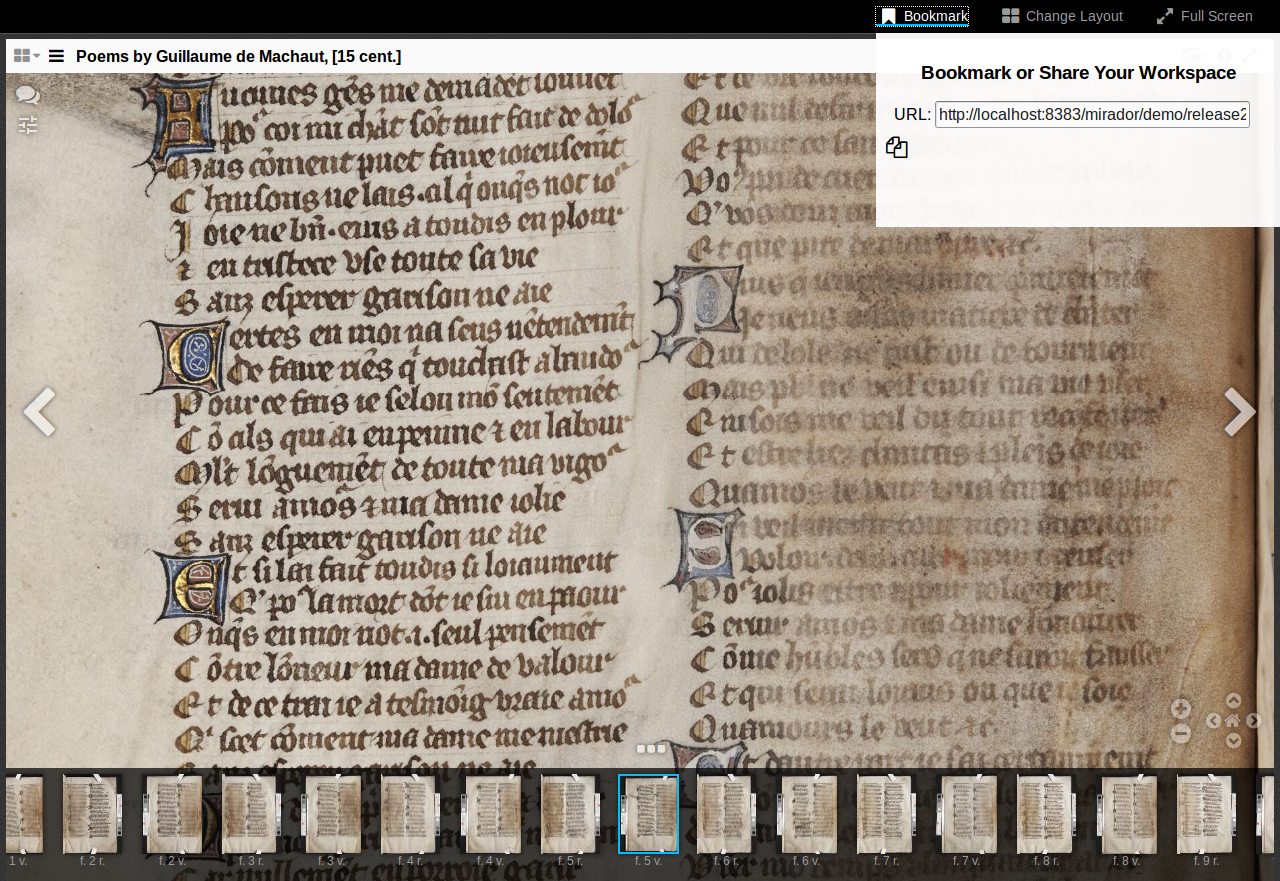1280x881 pixels.
Task: Click the bookmark URL input field
Action: pos(1092,114)
